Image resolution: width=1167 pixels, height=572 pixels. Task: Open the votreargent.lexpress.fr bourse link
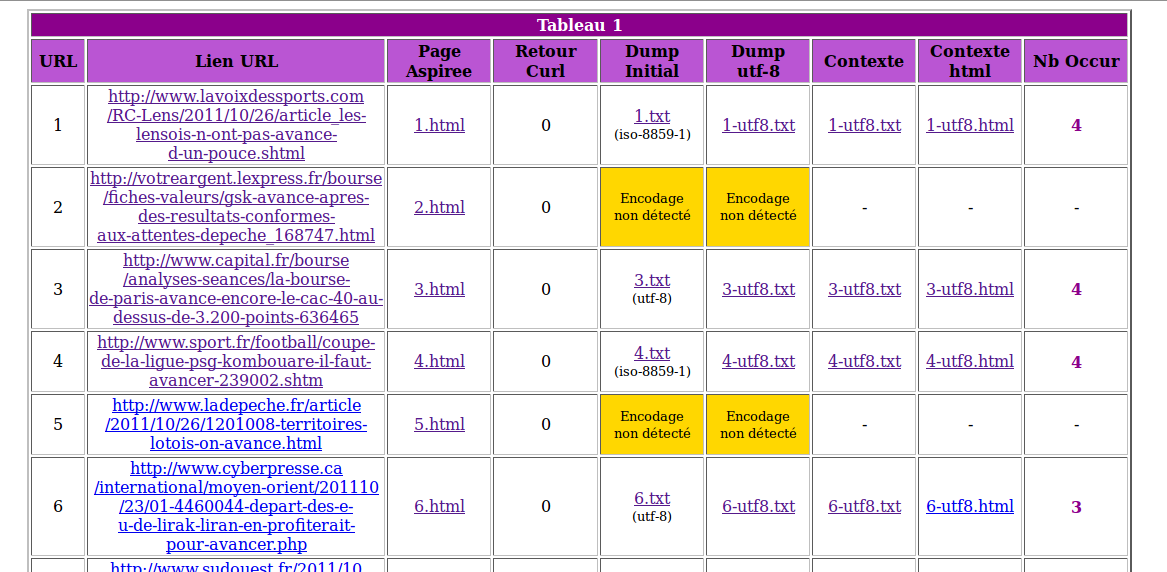(x=236, y=207)
